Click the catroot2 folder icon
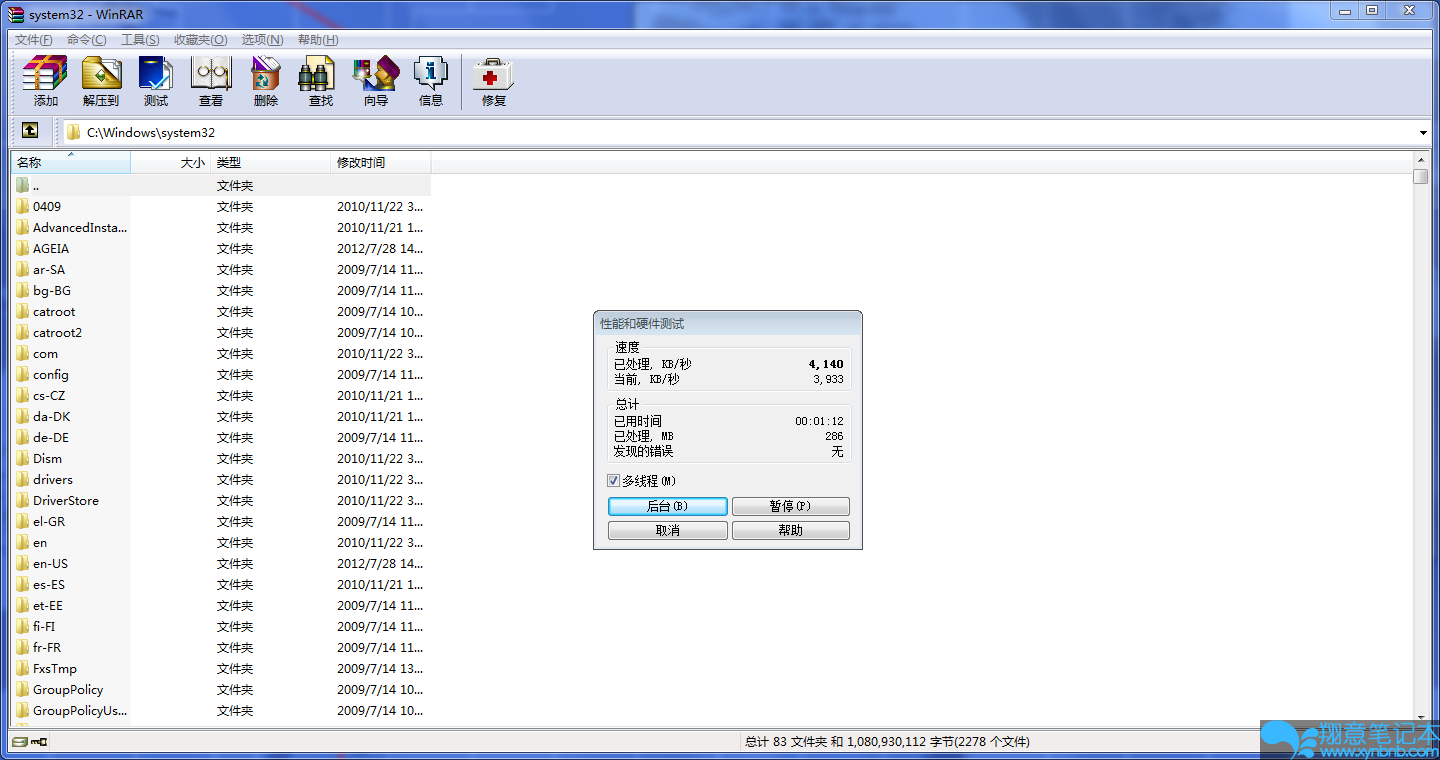 [23, 332]
